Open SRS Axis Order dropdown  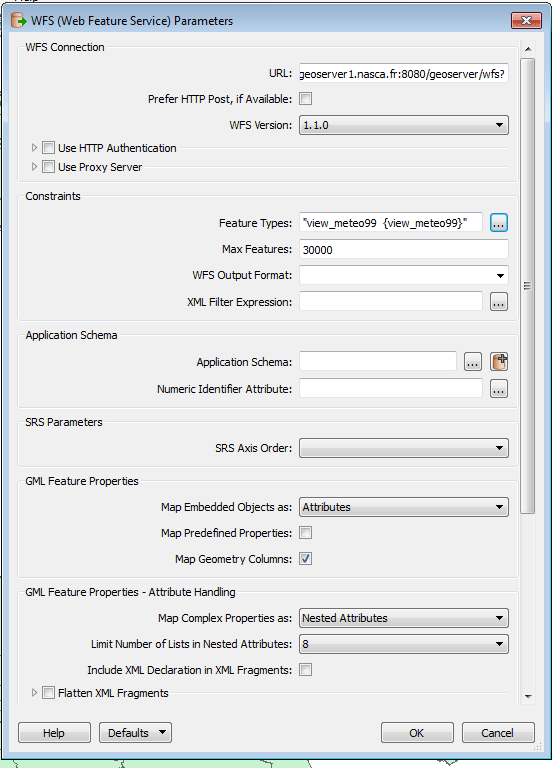[x=404, y=448]
